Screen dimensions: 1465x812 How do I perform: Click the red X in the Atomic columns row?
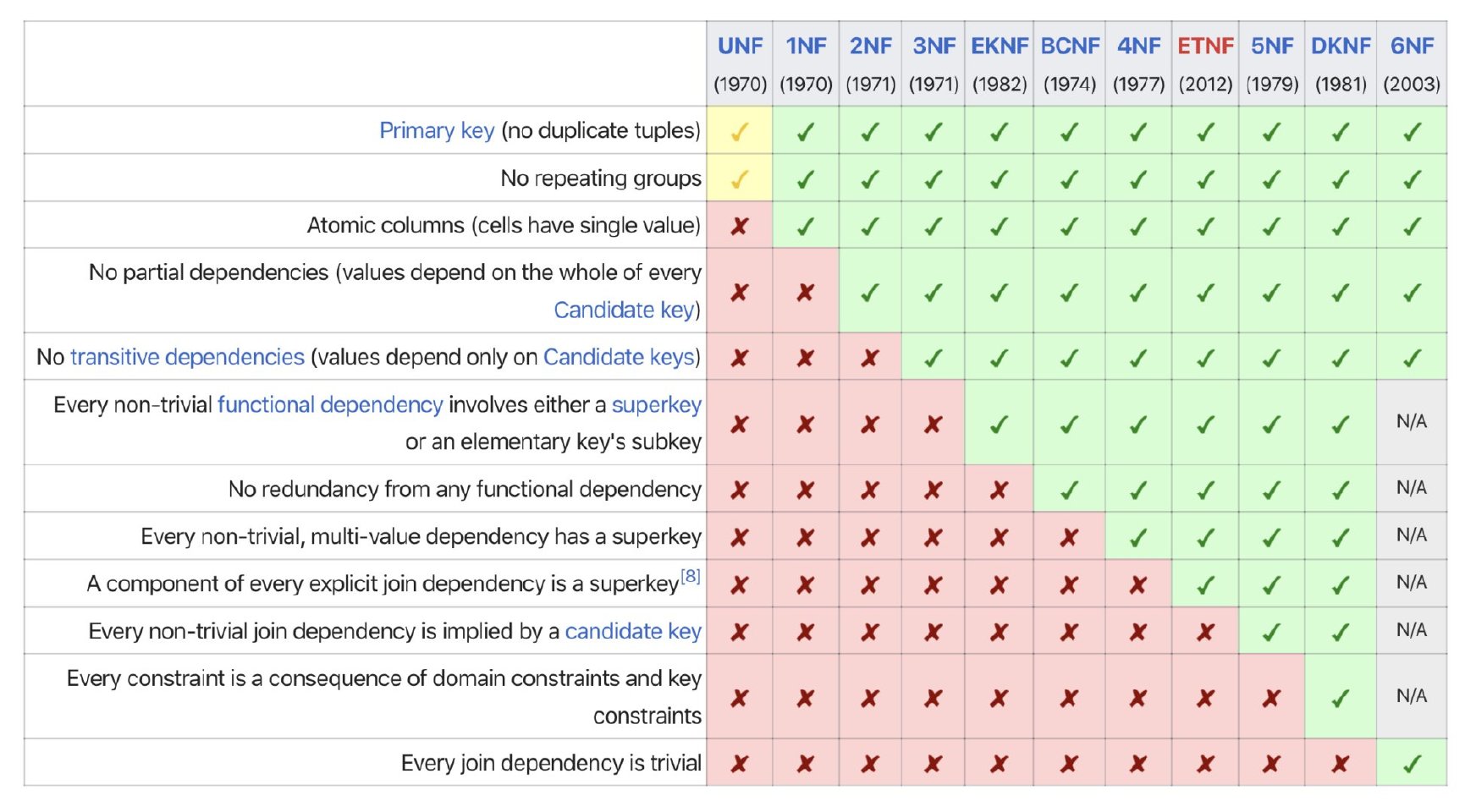point(739,226)
